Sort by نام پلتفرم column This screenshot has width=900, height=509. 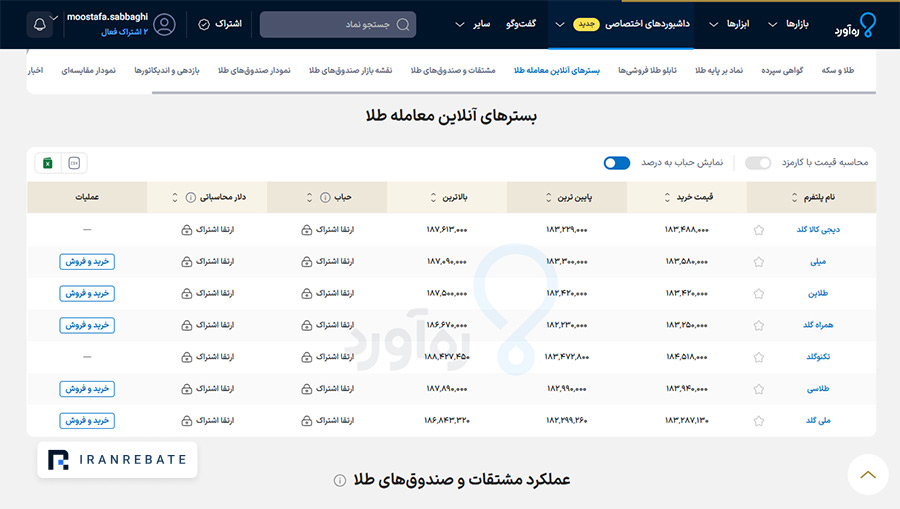(x=794, y=197)
